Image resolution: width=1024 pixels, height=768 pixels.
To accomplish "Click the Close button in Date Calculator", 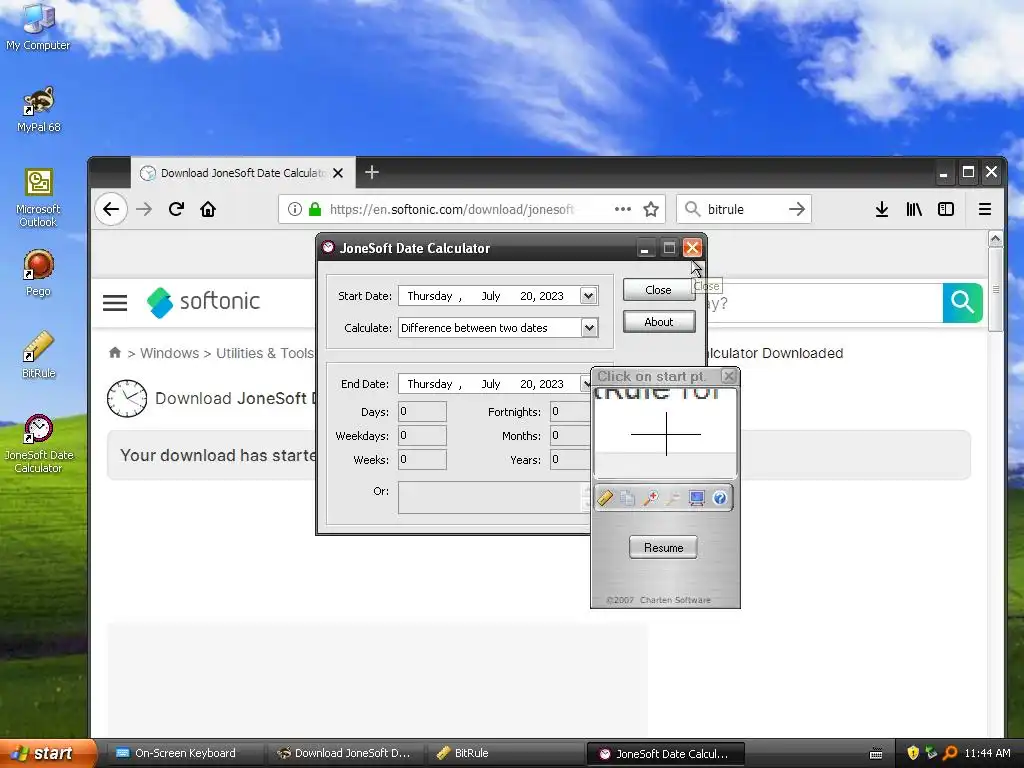I will [658, 290].
